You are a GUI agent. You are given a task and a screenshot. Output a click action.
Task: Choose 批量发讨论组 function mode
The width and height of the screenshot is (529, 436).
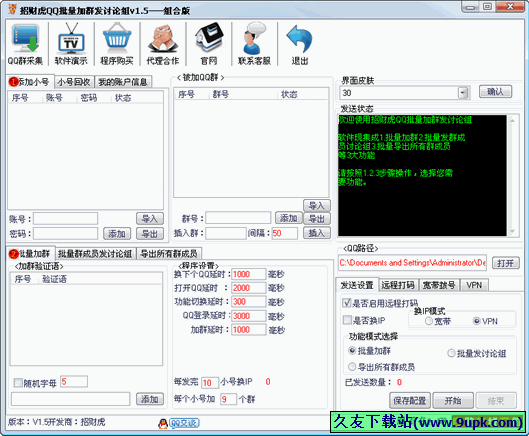point(451,353)
